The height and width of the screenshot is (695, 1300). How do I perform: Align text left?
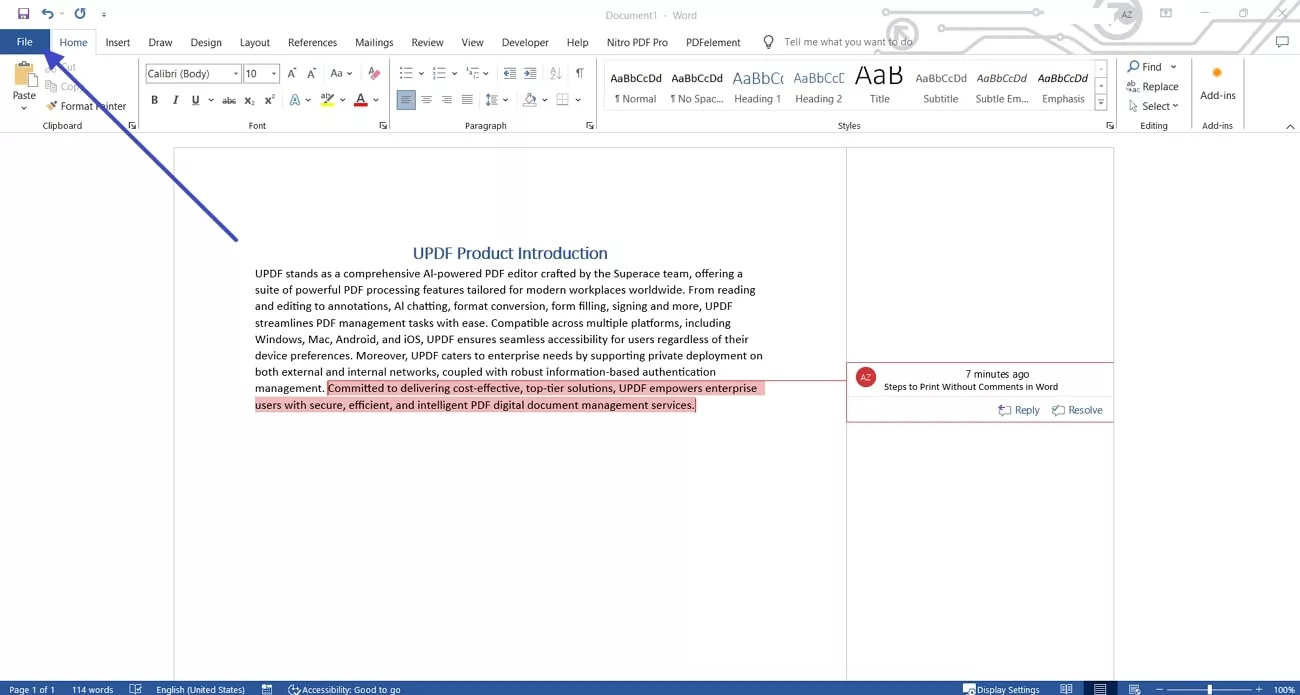(x=405, y=100)
